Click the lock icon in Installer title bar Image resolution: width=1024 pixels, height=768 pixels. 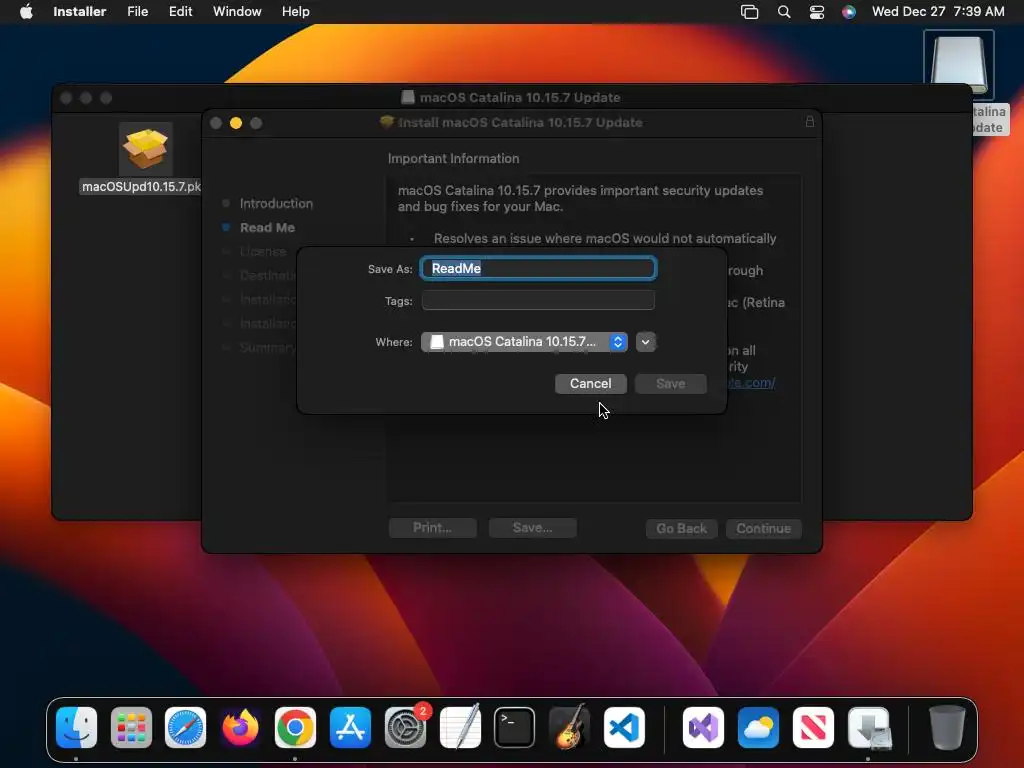810,121
